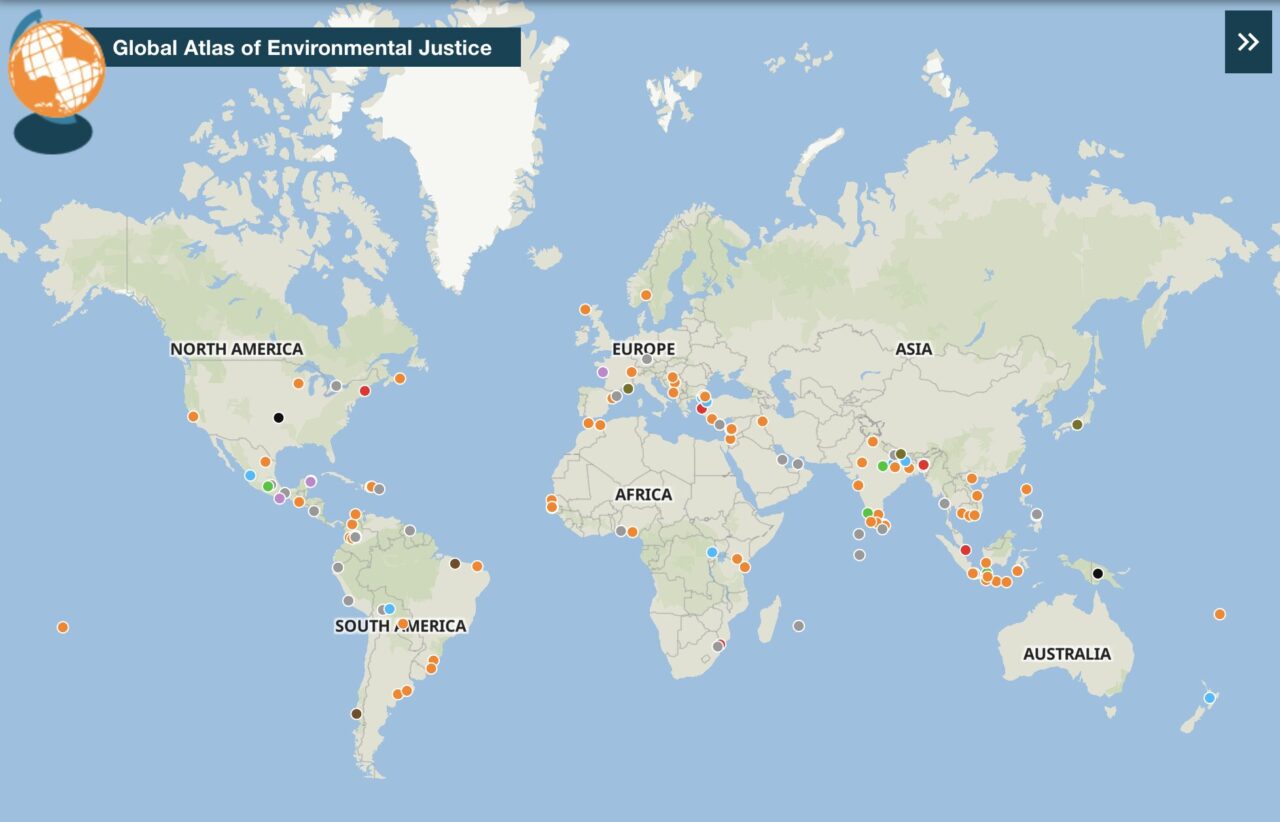Click the orange marker northwest of Ireland
This screenshot has width=1280, height=822.
point(585,310)
